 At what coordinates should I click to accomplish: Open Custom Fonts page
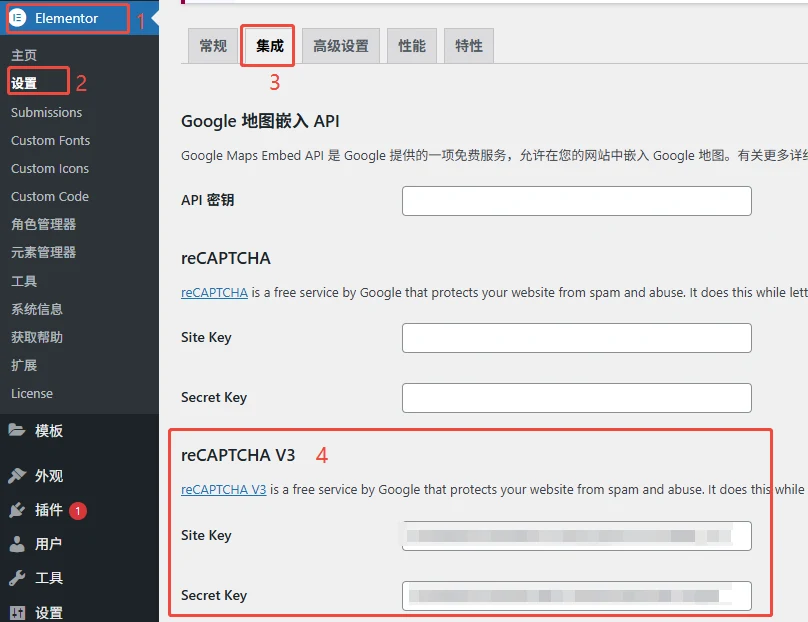point(50,140)
